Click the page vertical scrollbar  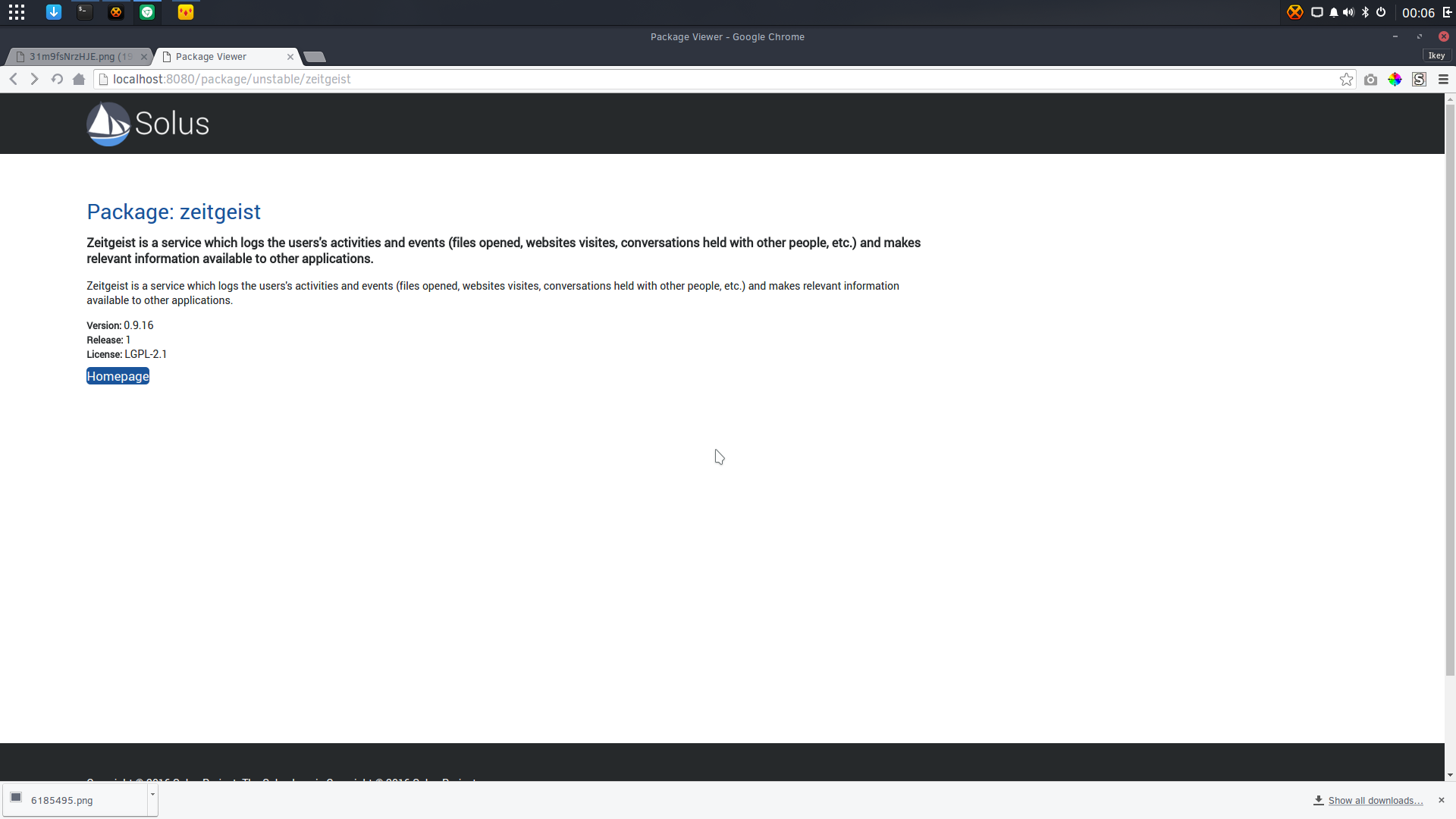point(1450,391)
